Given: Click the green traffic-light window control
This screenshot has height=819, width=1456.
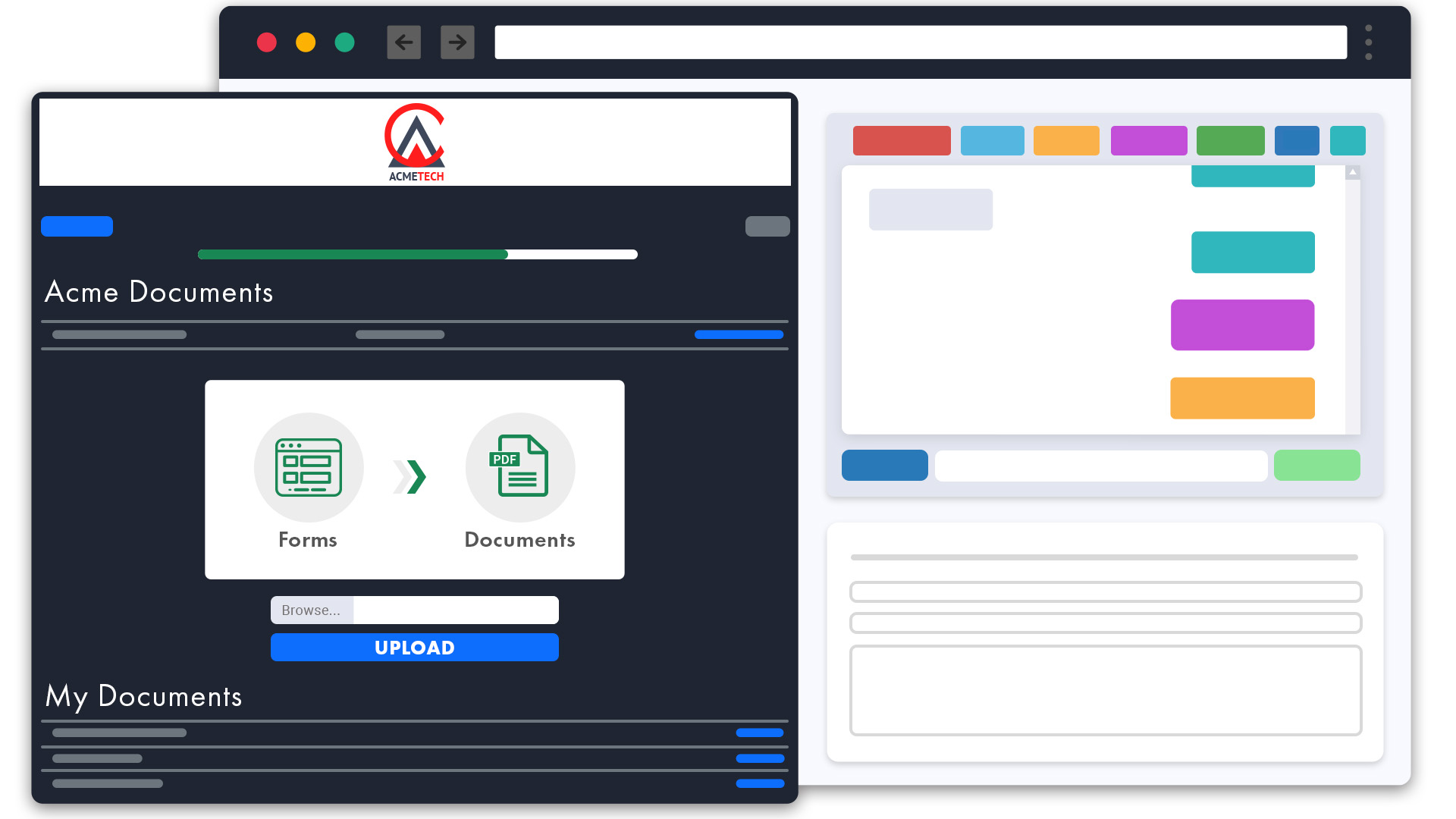Looking at the screenshot, I should click(344, 42).
